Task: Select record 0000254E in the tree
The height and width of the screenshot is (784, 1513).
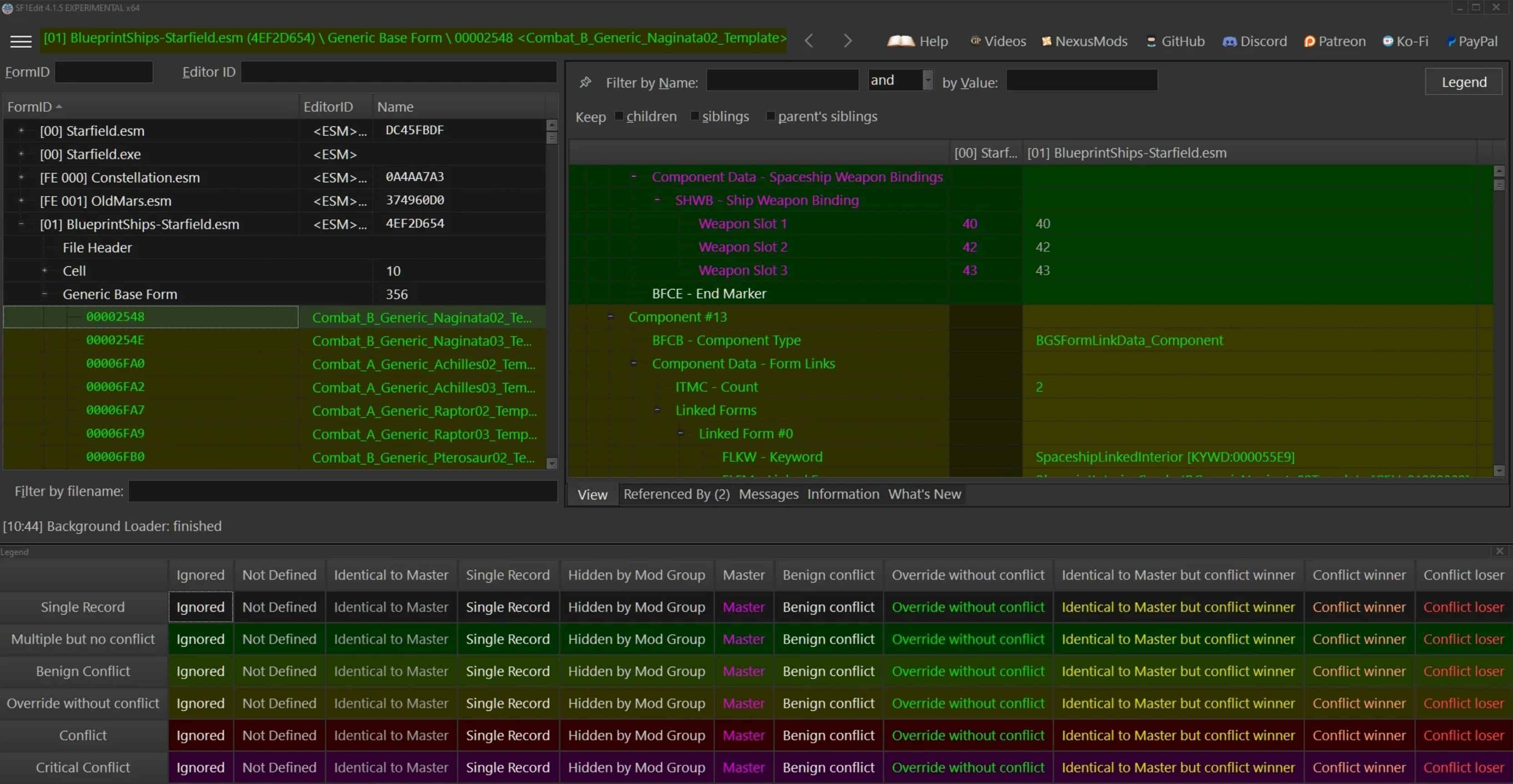Action: pyautogui.click(x=115, y=340)
